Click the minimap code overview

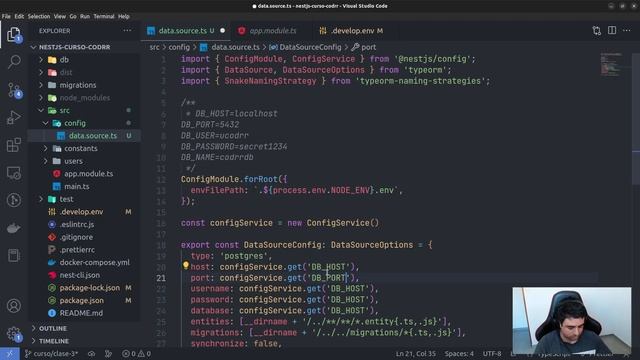tap(611, 64)
